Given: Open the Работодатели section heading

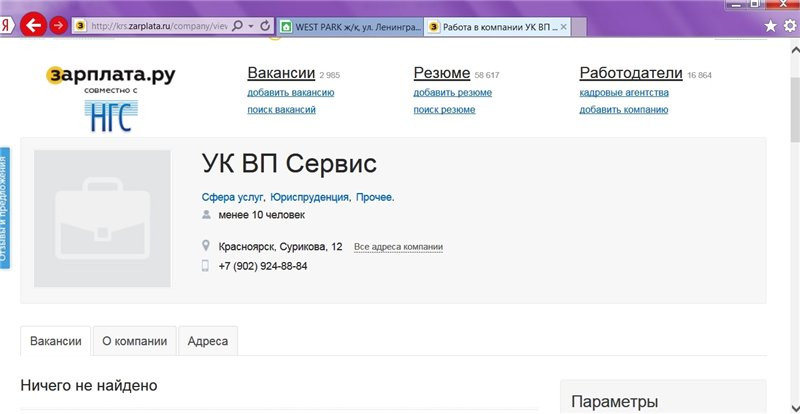Looking at the screenshot, I should click(631, 73).
